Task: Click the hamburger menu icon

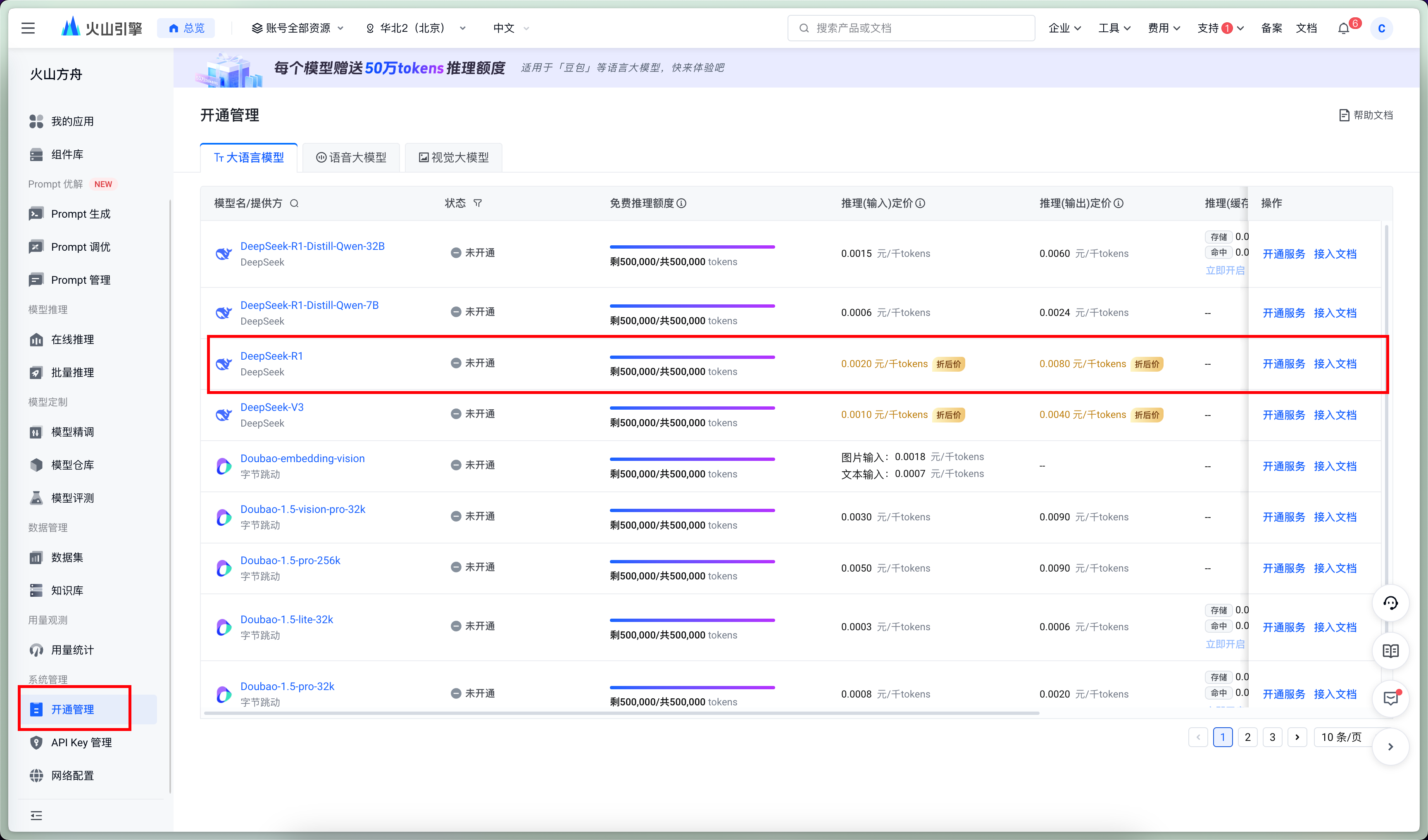Action: pyautogui.click(x=28, y=28)
